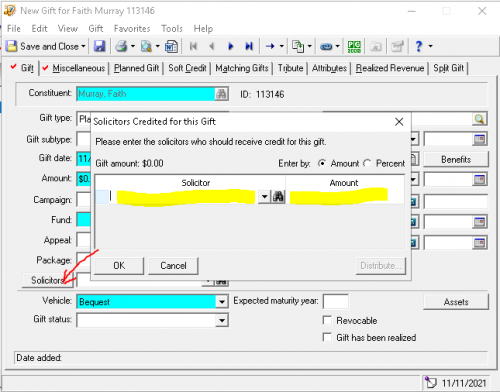500x392 pixels.
Task: Click the Word document icon in toolbar
Action: 171,46
